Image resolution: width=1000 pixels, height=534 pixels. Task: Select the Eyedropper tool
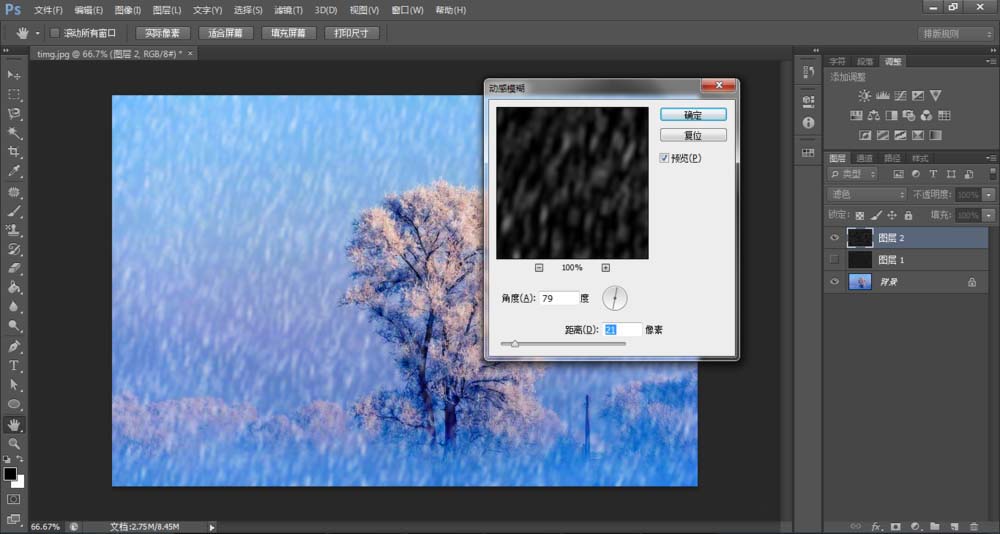click(x=14, y=171)
